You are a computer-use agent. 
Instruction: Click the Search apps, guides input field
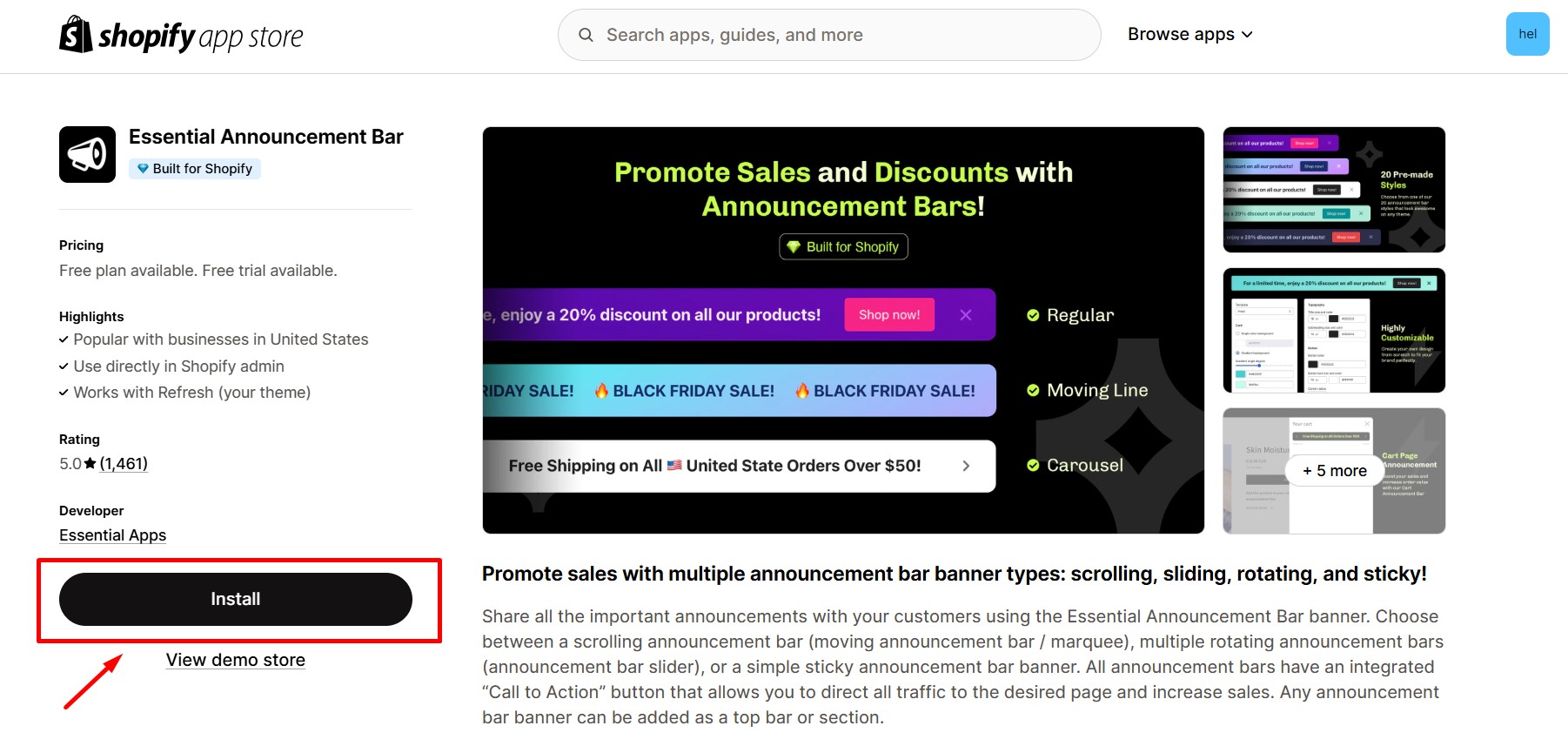(835, 35)
